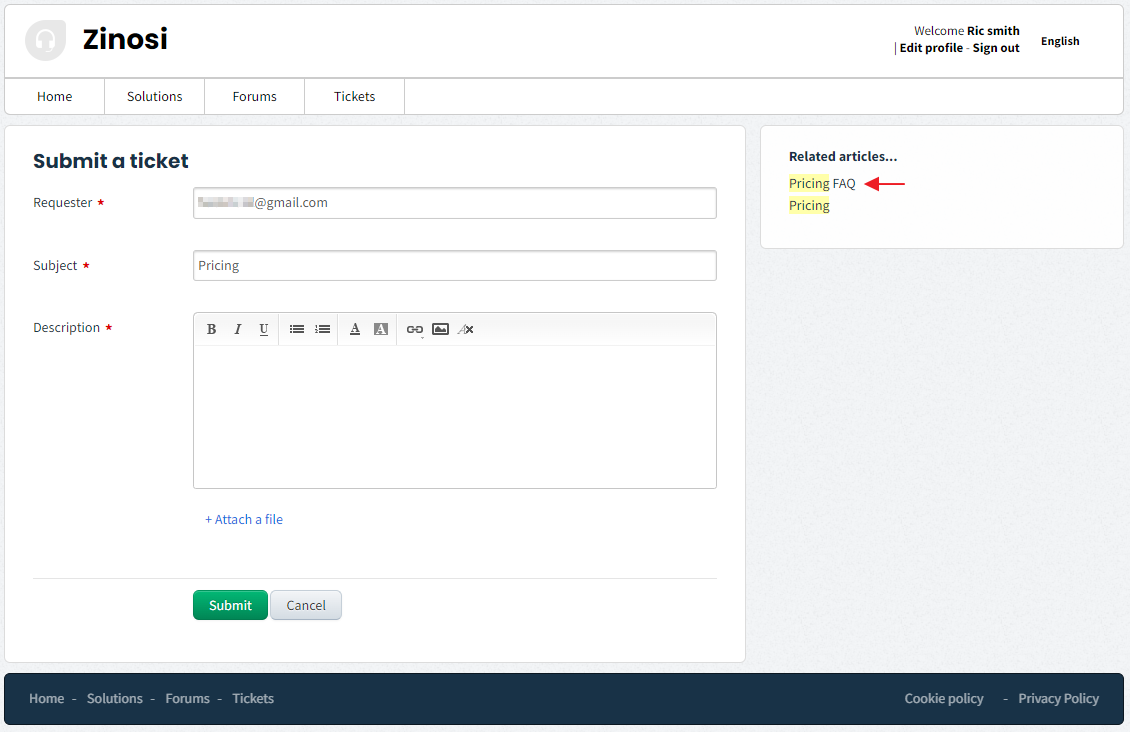Click the Sign out link

(996, 48)
